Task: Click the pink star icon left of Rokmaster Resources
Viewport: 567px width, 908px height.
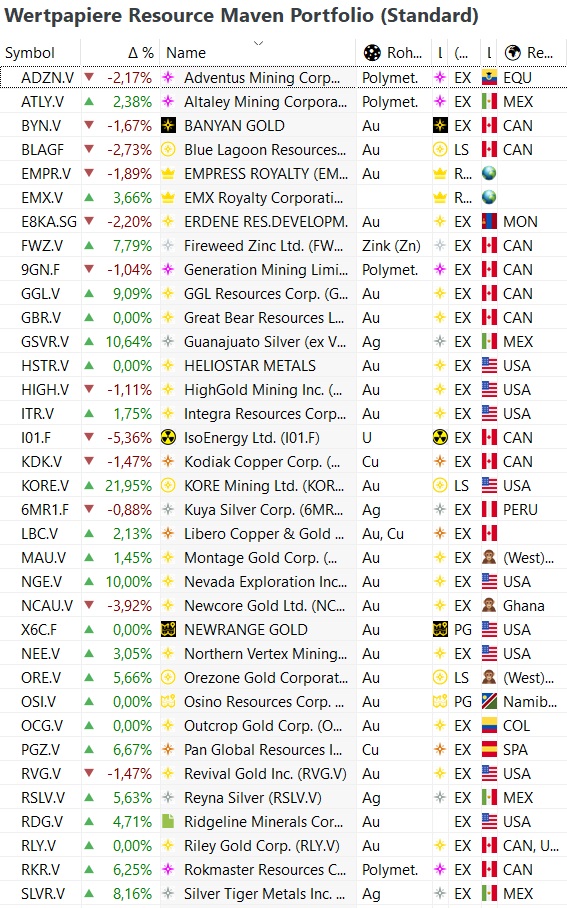Action: click(168, 870)
